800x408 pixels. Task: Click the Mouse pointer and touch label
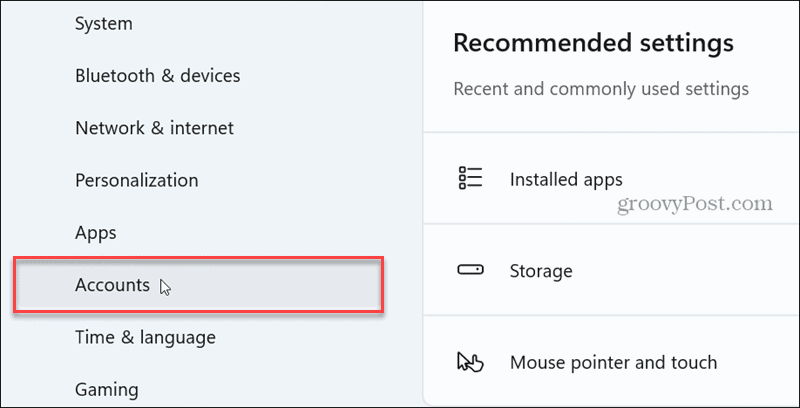tap(613, 362)
